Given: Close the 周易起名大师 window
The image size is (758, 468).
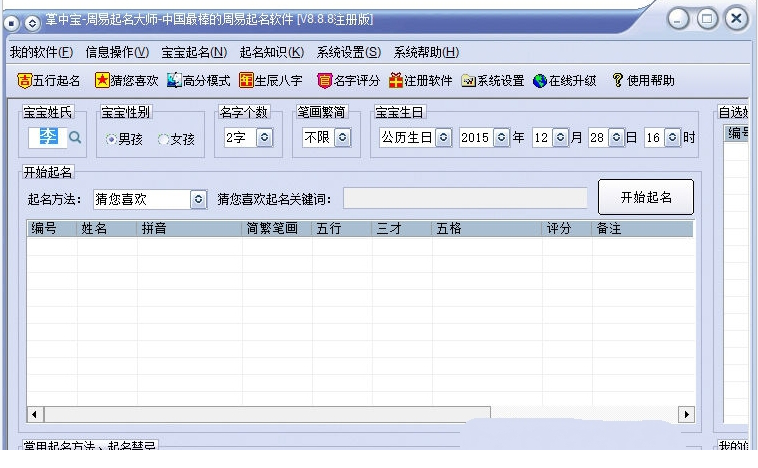Looking at the screenshot, I should (x=737, y=19).
